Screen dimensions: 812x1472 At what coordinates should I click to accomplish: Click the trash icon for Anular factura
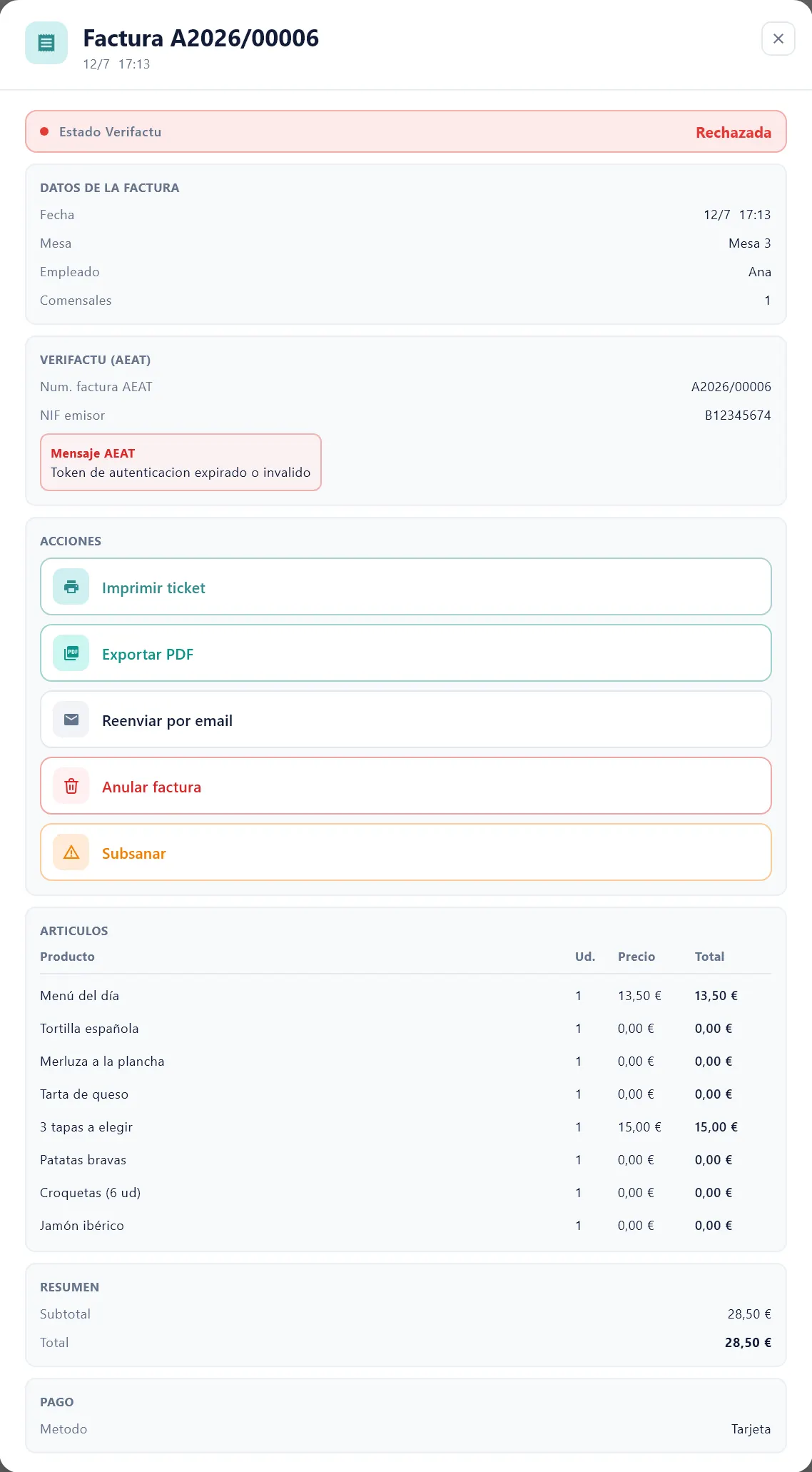pyautogui.click(x=71, y=786)
